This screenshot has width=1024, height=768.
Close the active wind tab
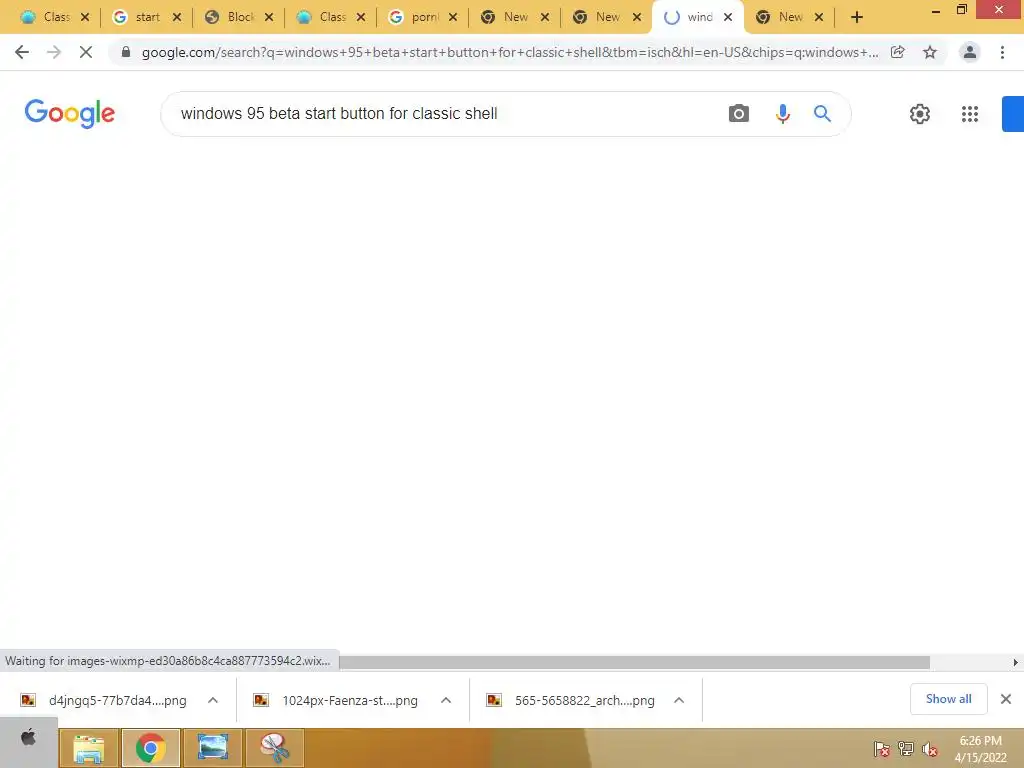(728, 18)
